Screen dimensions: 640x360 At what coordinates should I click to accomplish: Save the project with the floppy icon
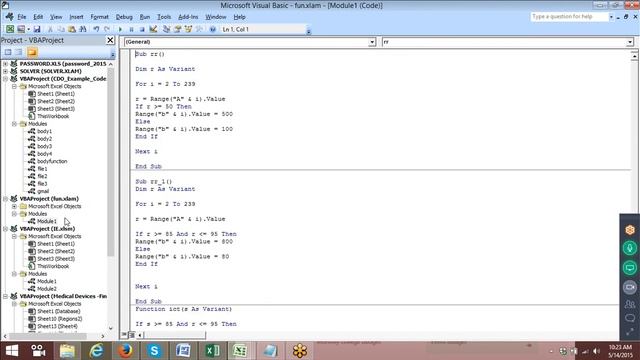point(37,29)
